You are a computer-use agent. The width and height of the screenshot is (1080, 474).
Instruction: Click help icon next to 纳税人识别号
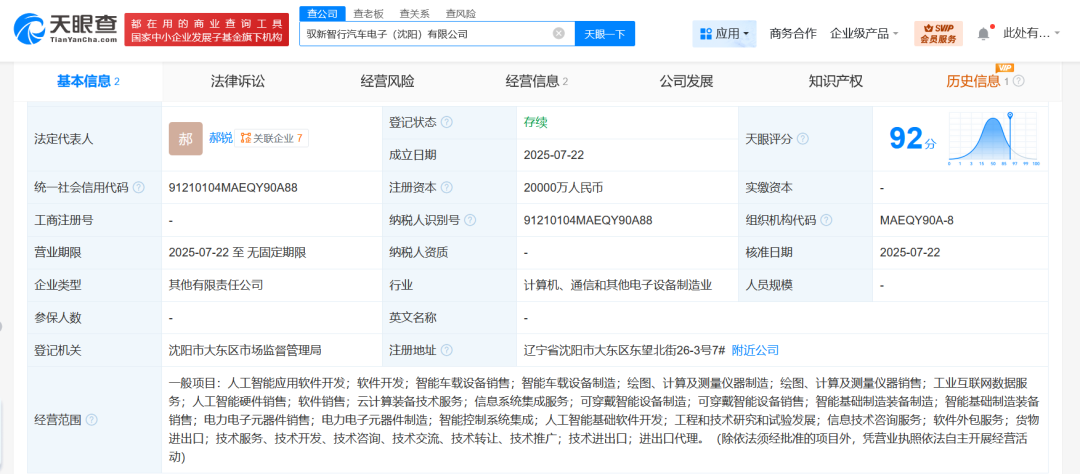(x=470, y=220)
